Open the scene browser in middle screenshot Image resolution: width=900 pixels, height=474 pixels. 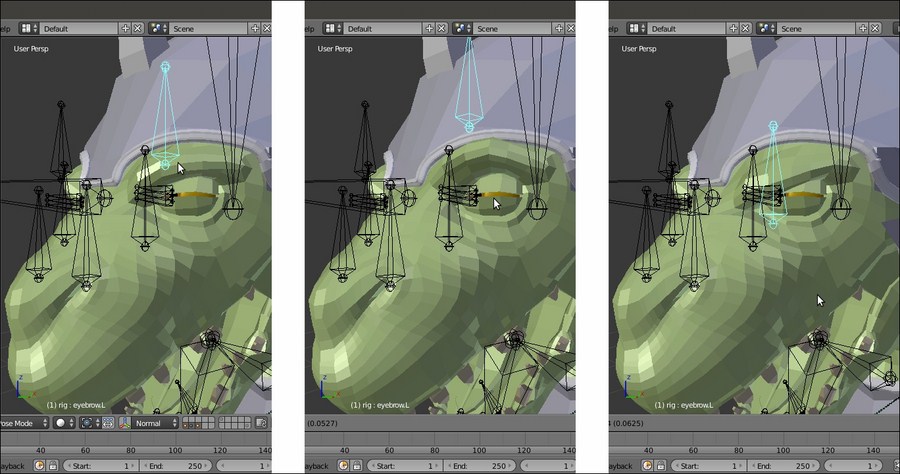point(463,28)
